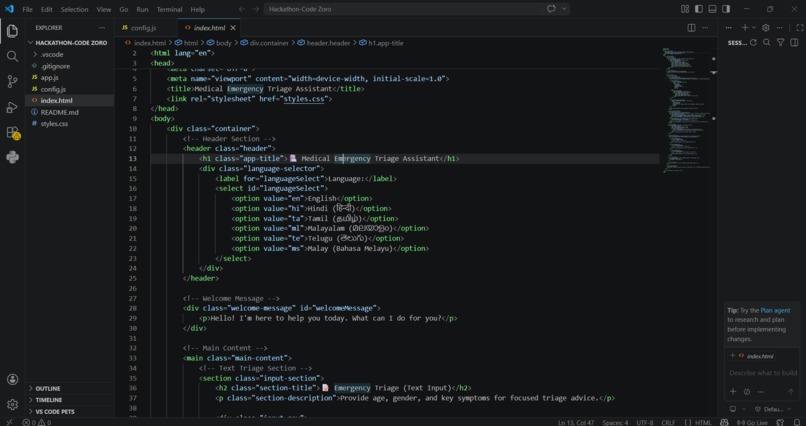
Task: Click Go Forward arrow in title bar
Action: pos(256,9)
